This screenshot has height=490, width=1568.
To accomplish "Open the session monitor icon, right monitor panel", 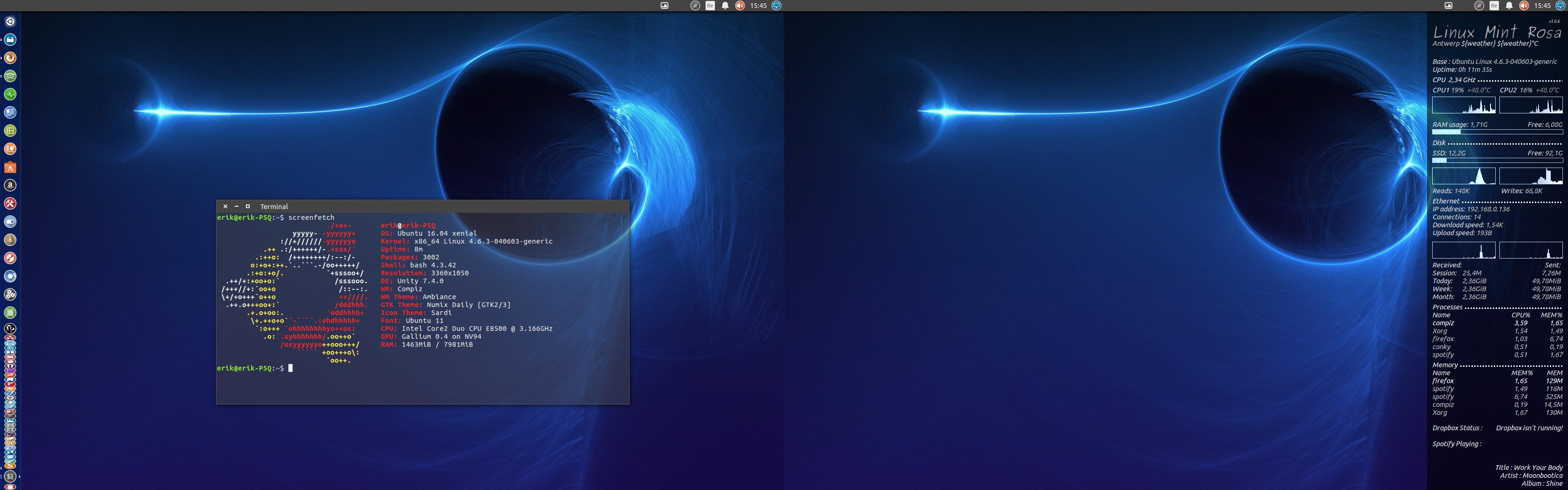I will [1561, 6].
